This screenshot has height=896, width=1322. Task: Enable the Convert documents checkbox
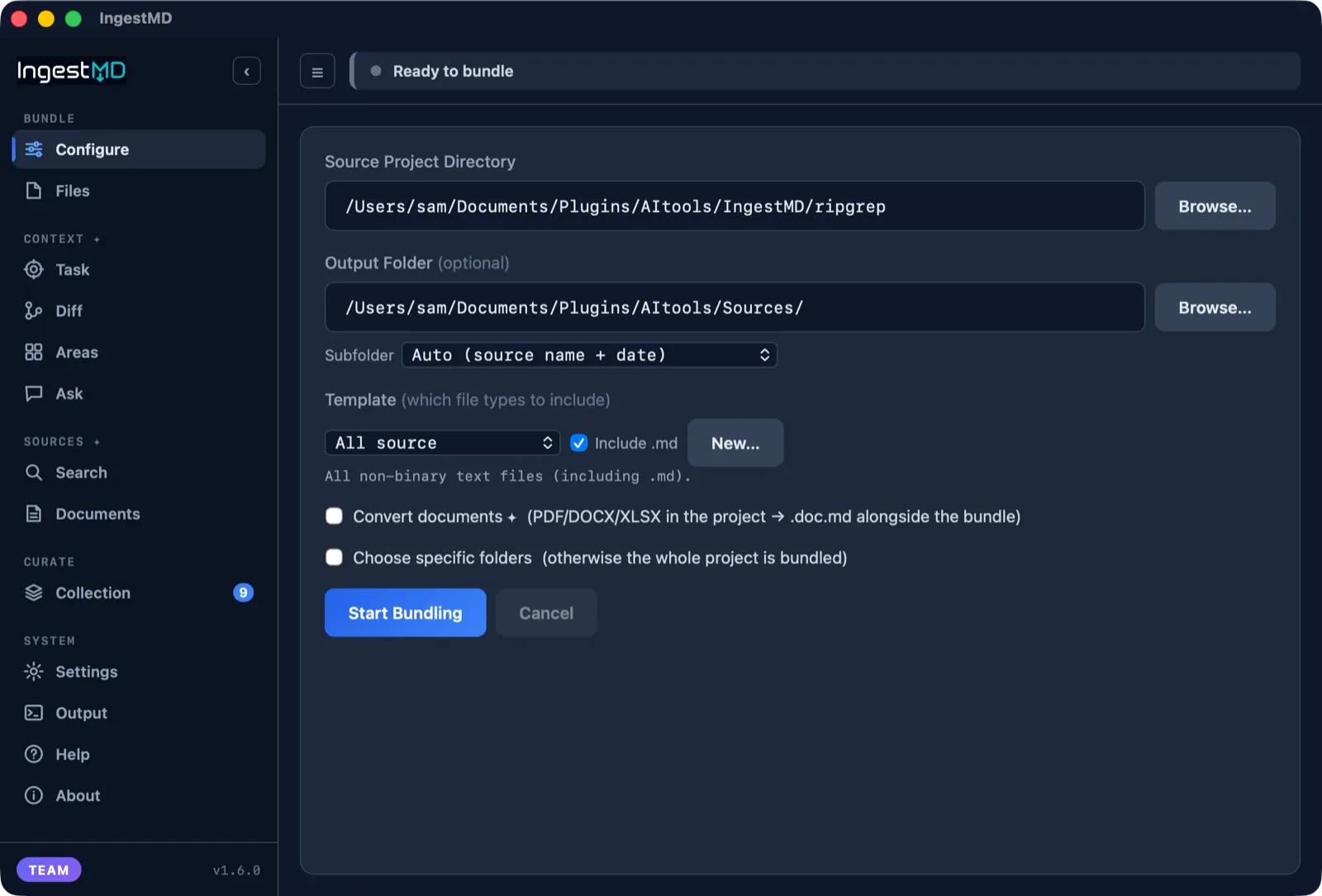(x=334, y=516)
